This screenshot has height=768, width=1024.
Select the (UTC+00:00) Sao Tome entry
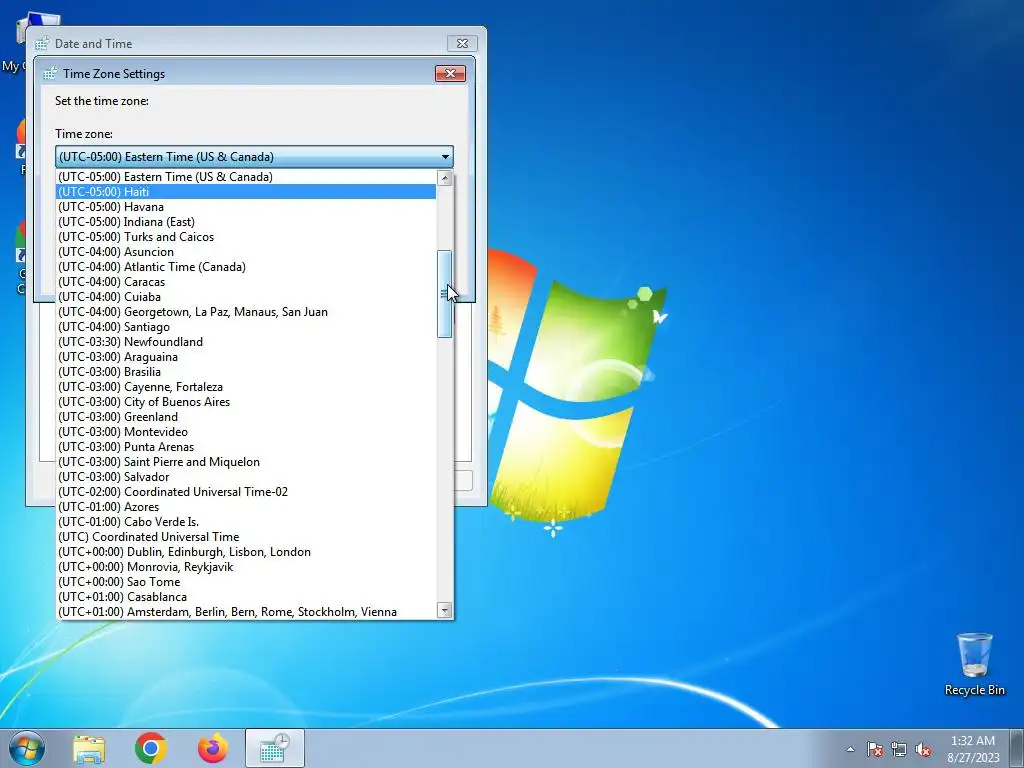pyautogui.click(x=246, y=582)
